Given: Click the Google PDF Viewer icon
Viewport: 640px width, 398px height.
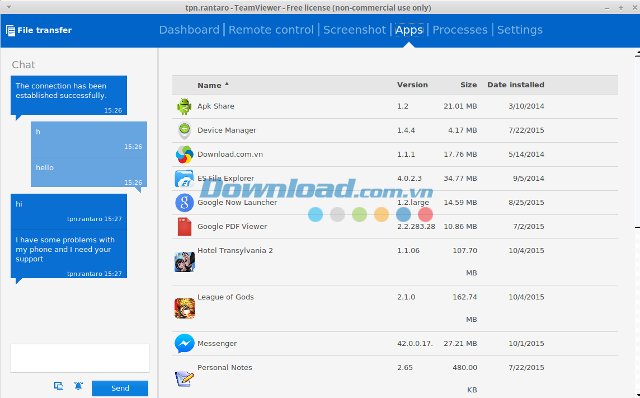Looking at the screenshot, I should coord(184,227).
